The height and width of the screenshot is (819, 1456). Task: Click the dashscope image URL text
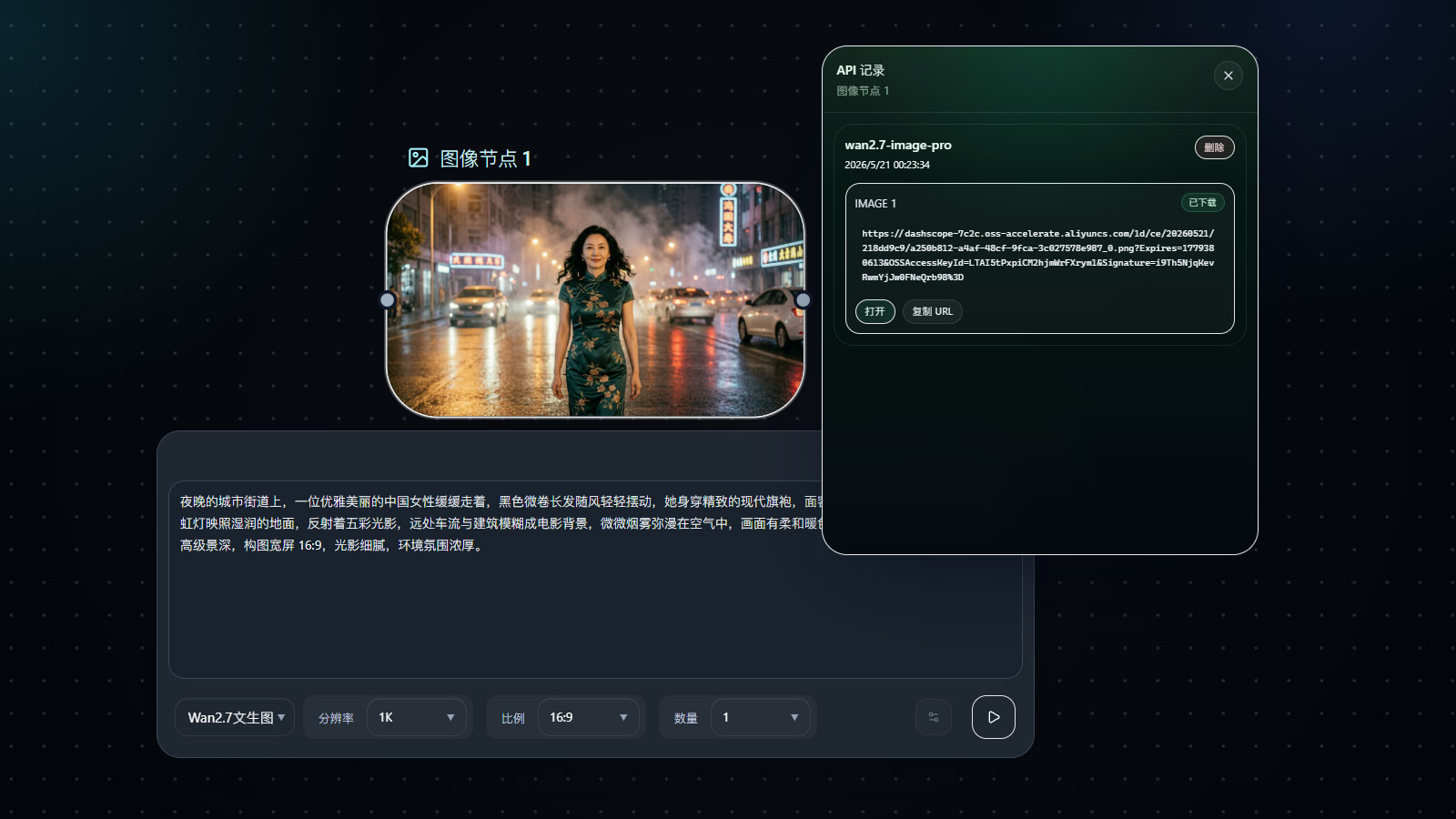pyautogui.click(x=1038, y=255)
